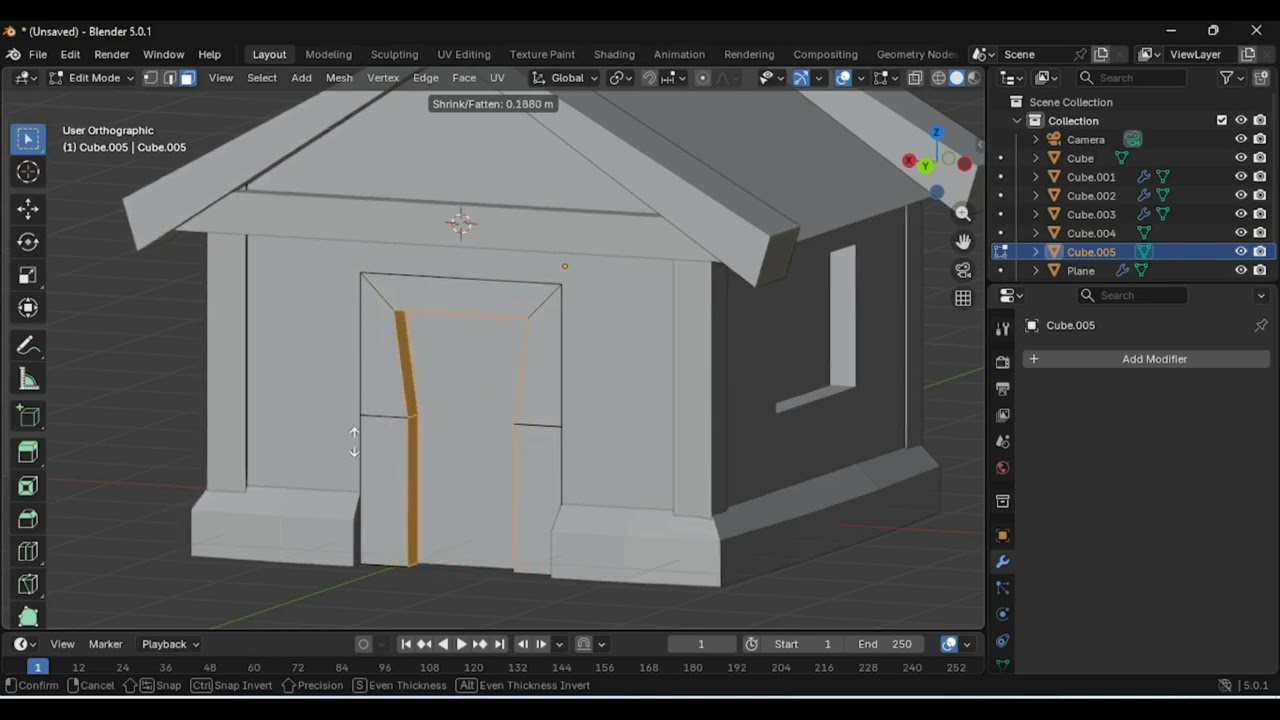Open the Edit Mode dropdown
This screenshot has width=1280, height=720.
pyautogui.click(x=91, y=78)
